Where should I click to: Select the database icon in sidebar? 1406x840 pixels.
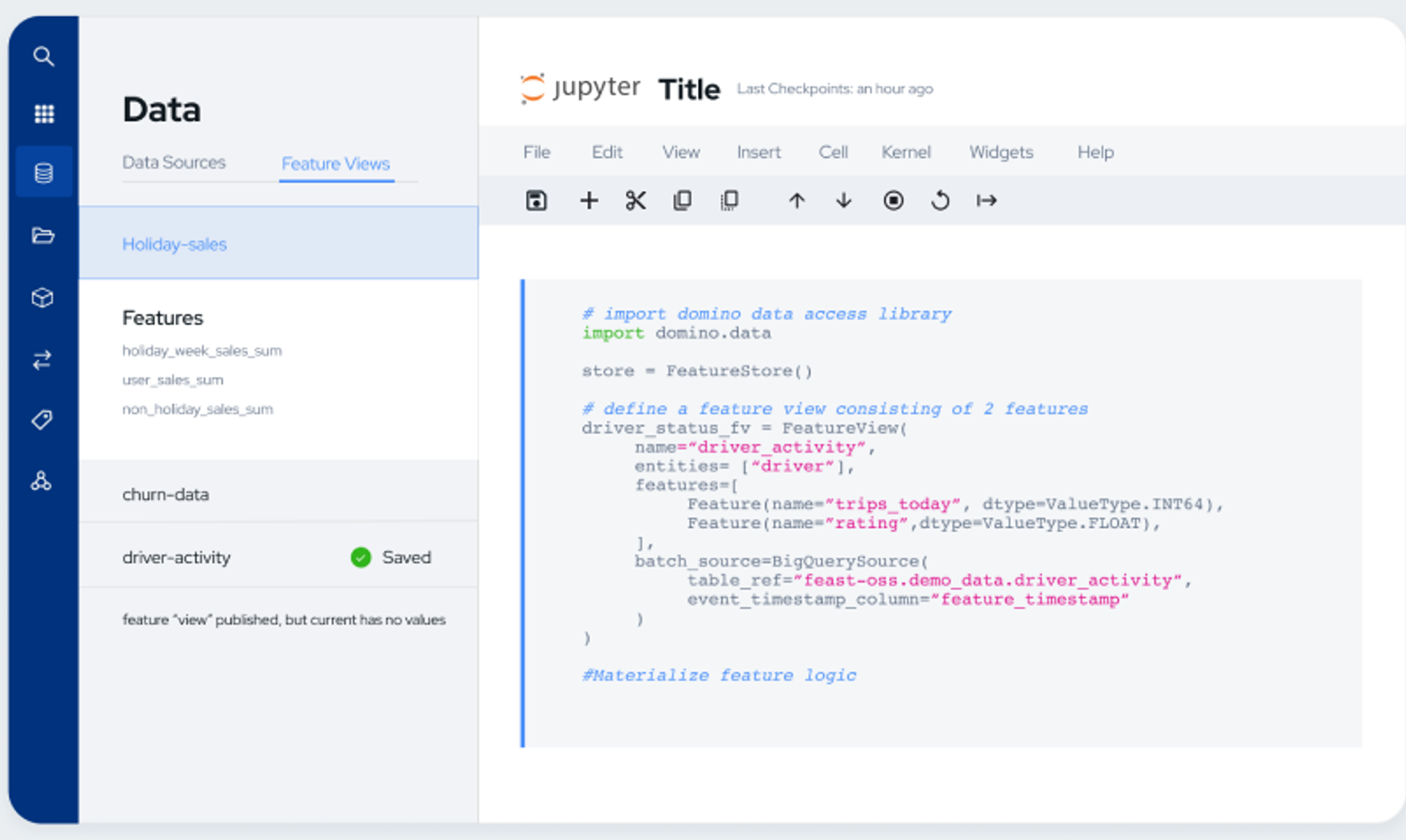[x=44, y=173]
